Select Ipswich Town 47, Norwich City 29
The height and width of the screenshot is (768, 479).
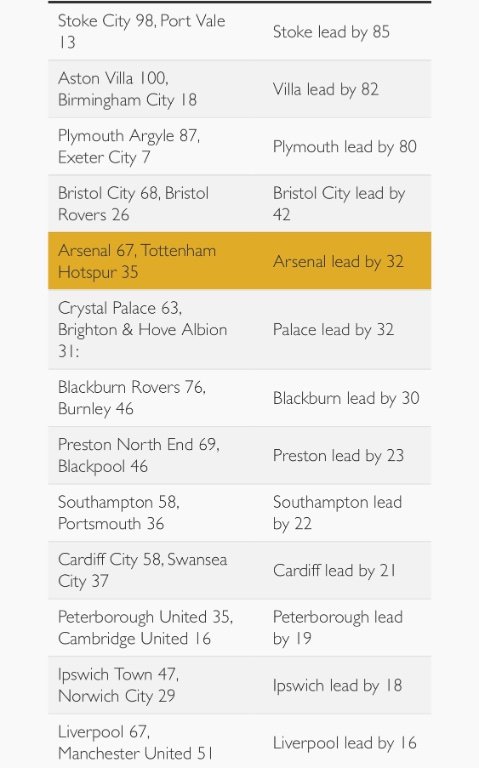tap(119, 685)
